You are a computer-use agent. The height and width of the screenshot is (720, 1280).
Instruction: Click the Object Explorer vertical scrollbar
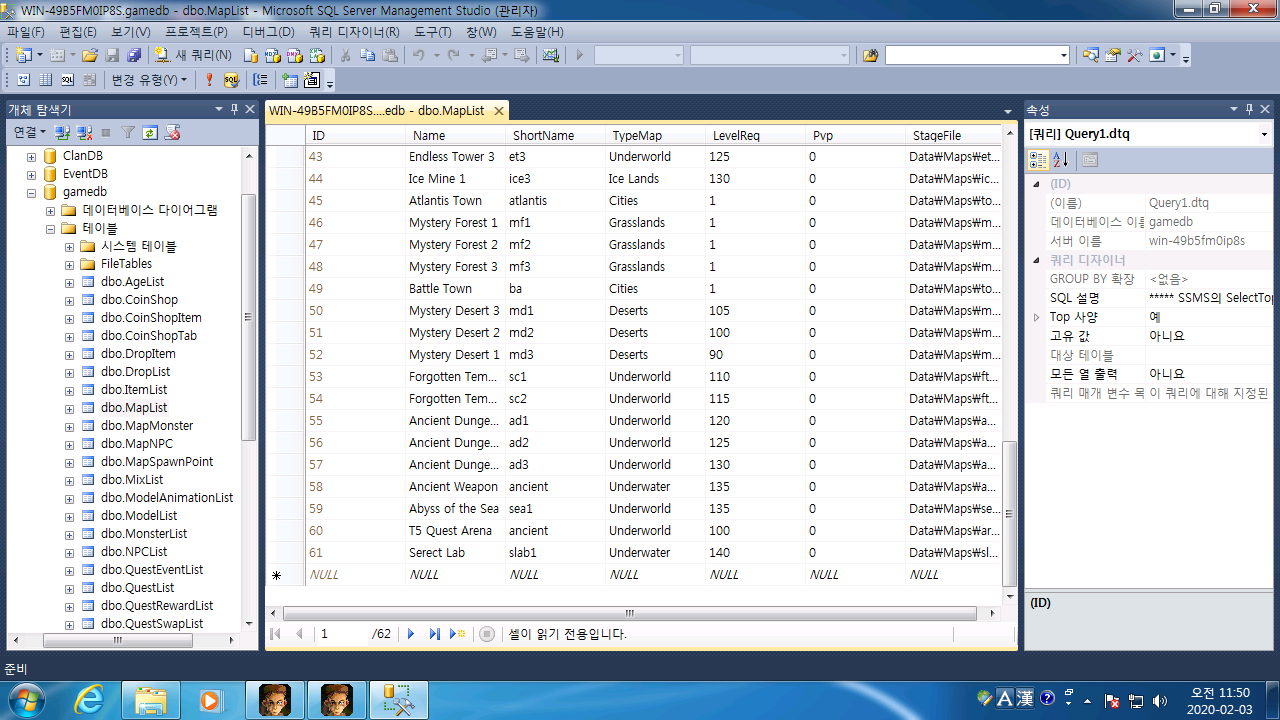coord(249,316)
